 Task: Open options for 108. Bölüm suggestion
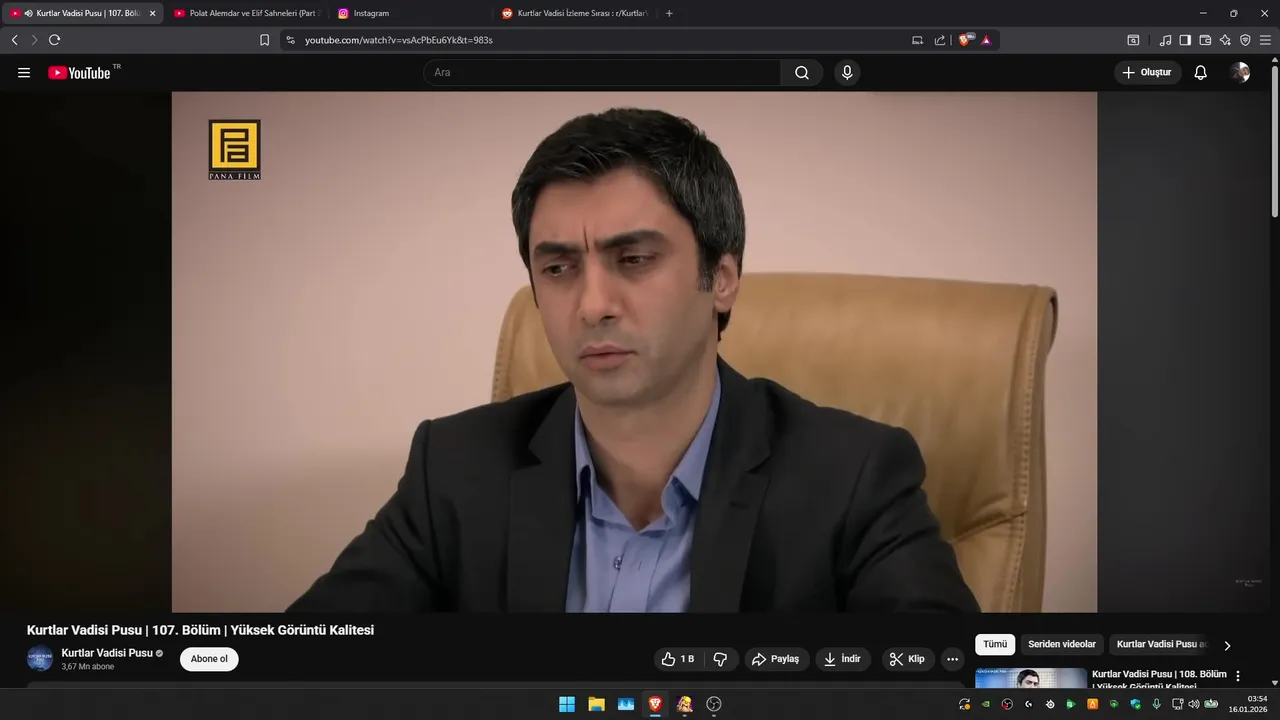click(x=1238, y=676)
